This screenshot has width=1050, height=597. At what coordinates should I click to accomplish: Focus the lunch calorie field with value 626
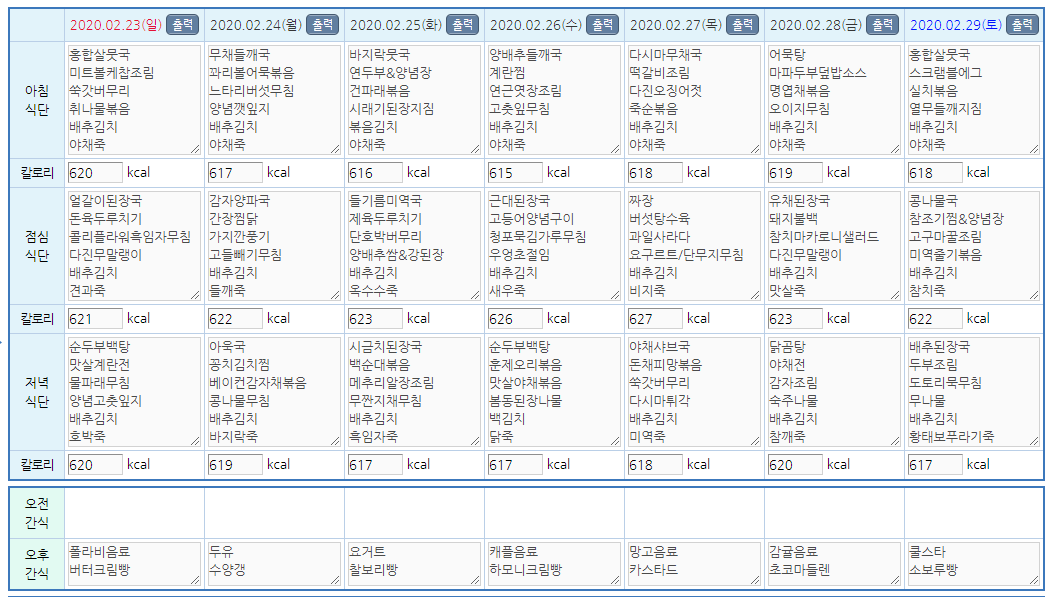[x=515, y=319]
